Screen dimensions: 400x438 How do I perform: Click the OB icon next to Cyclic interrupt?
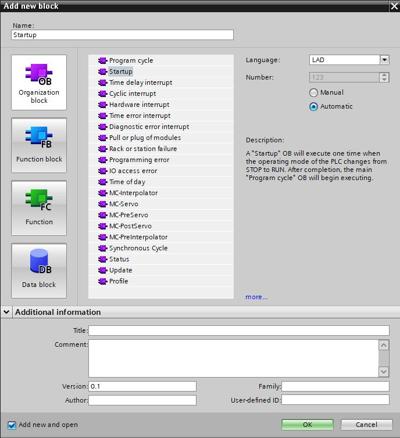tap(102, 94)
